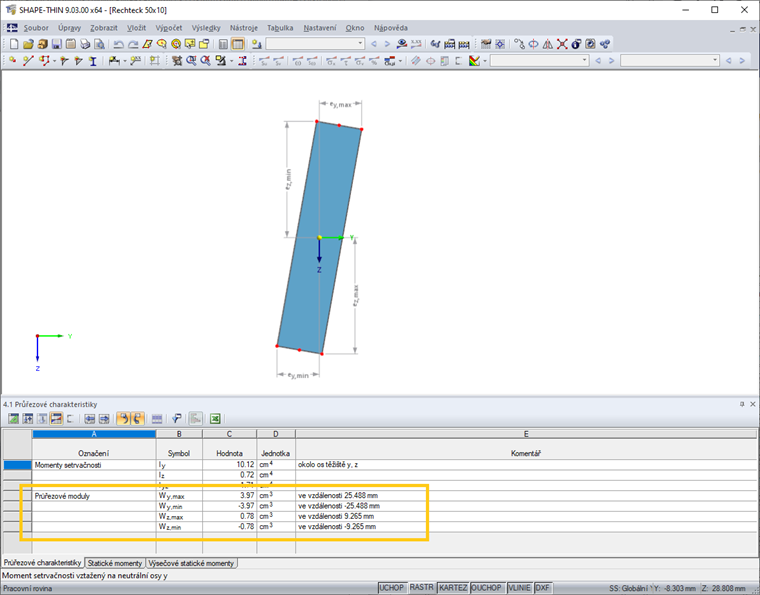Image resolution: width=760 pixels, height=595 pixels.
Task: Open the rightmost combo box in second toolbar
Action: 670,61
